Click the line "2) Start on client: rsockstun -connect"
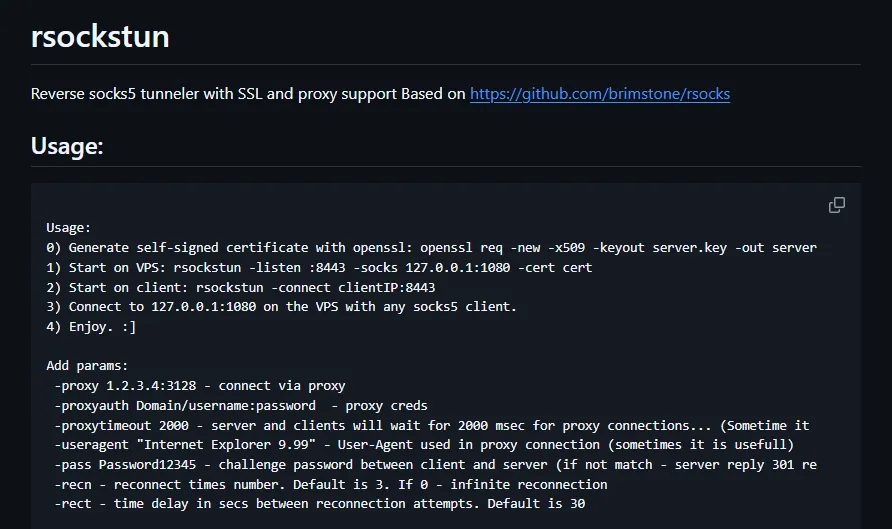 point(241,287)
